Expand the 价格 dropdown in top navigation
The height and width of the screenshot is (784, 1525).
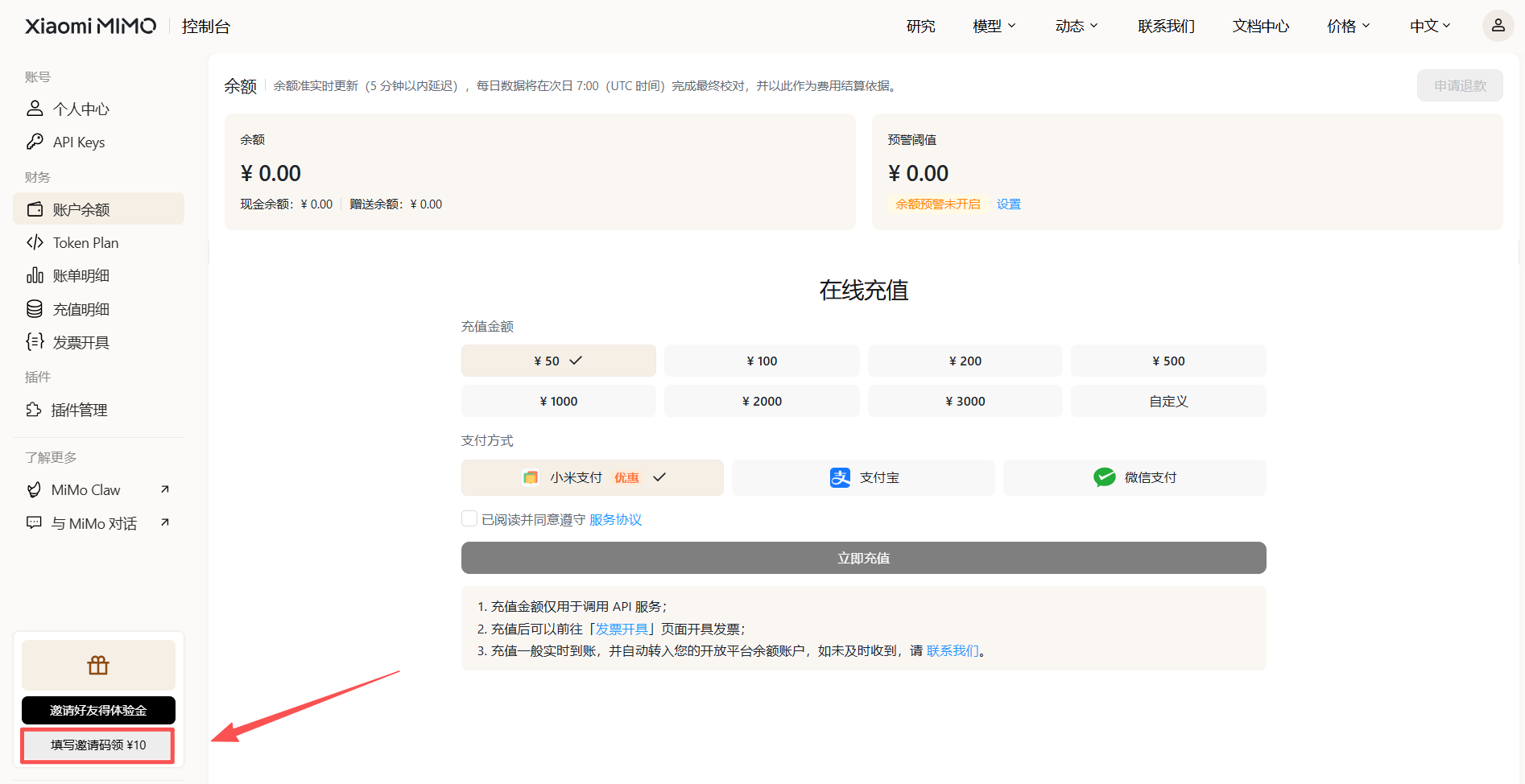pyautogui.click(x=1349, y=27)
